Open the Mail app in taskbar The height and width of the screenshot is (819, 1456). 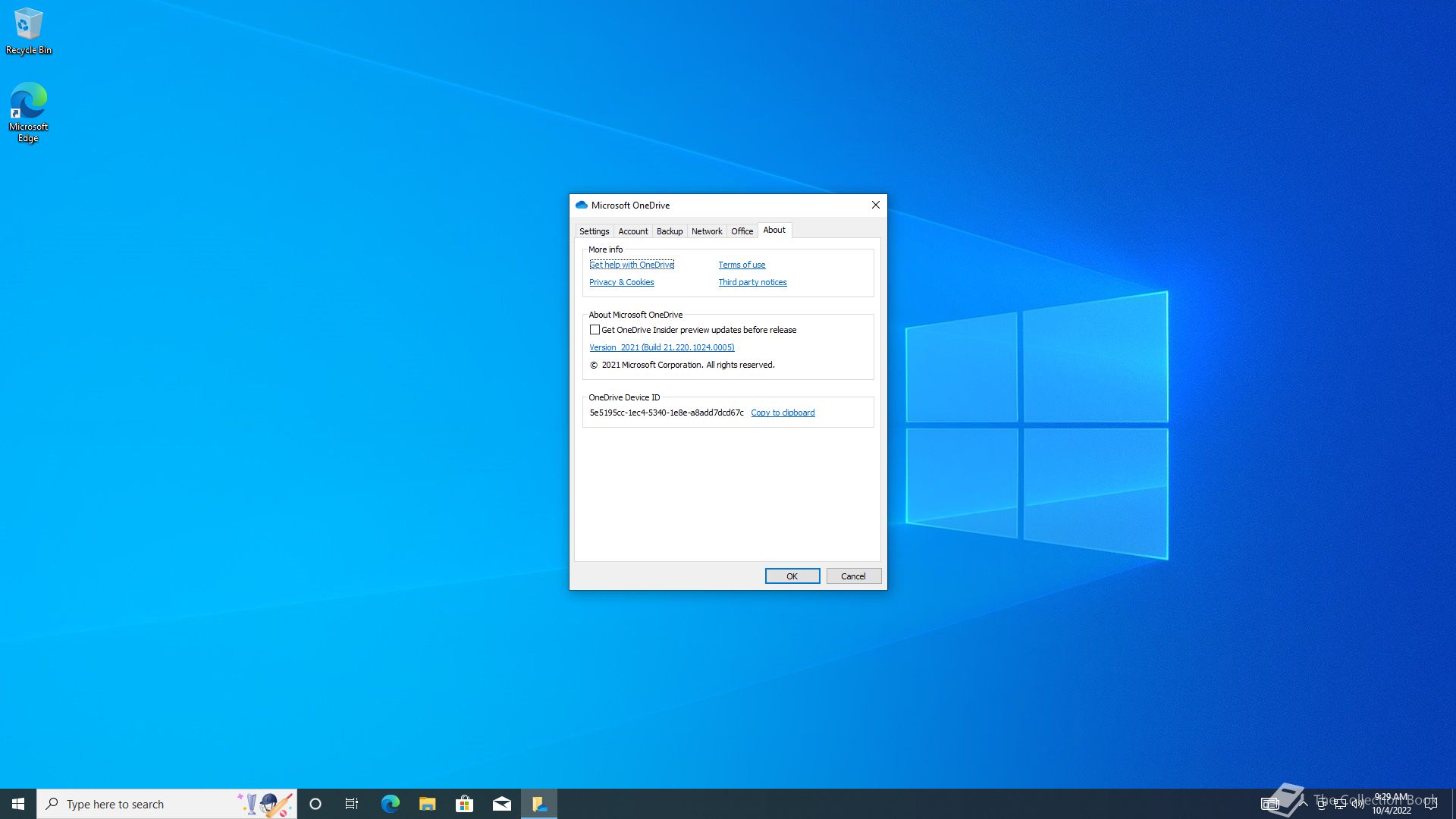point(502,804)
